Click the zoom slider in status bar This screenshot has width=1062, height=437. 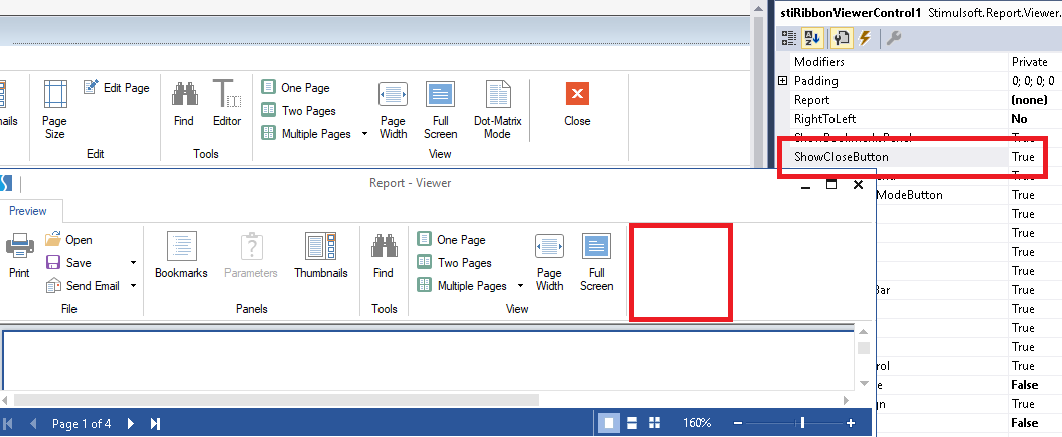coord(801,423)
